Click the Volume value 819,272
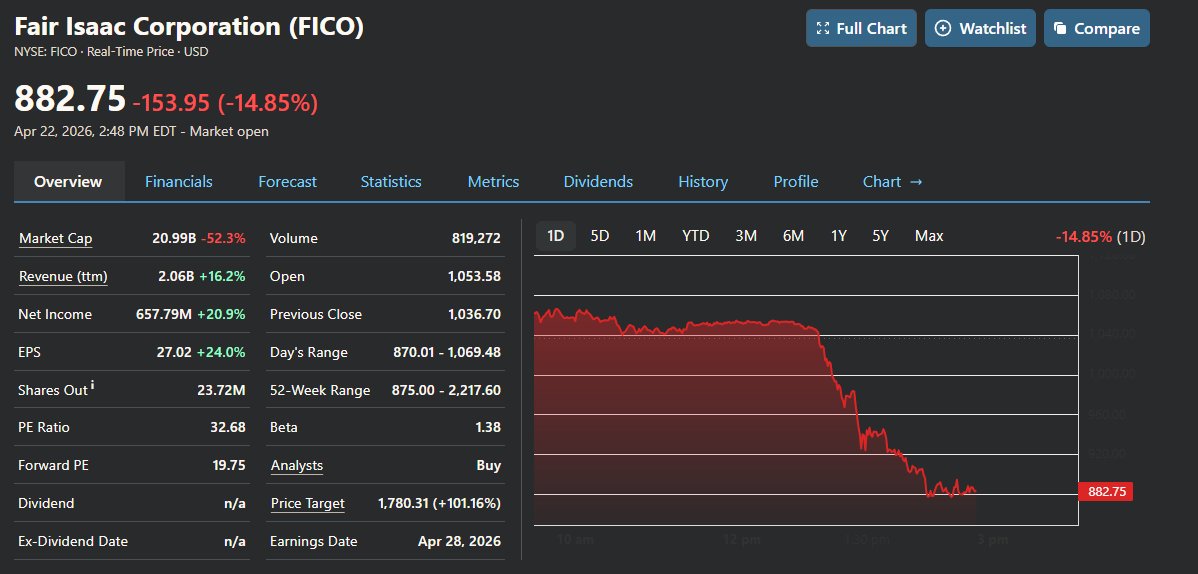 click(x=476, y=238)
